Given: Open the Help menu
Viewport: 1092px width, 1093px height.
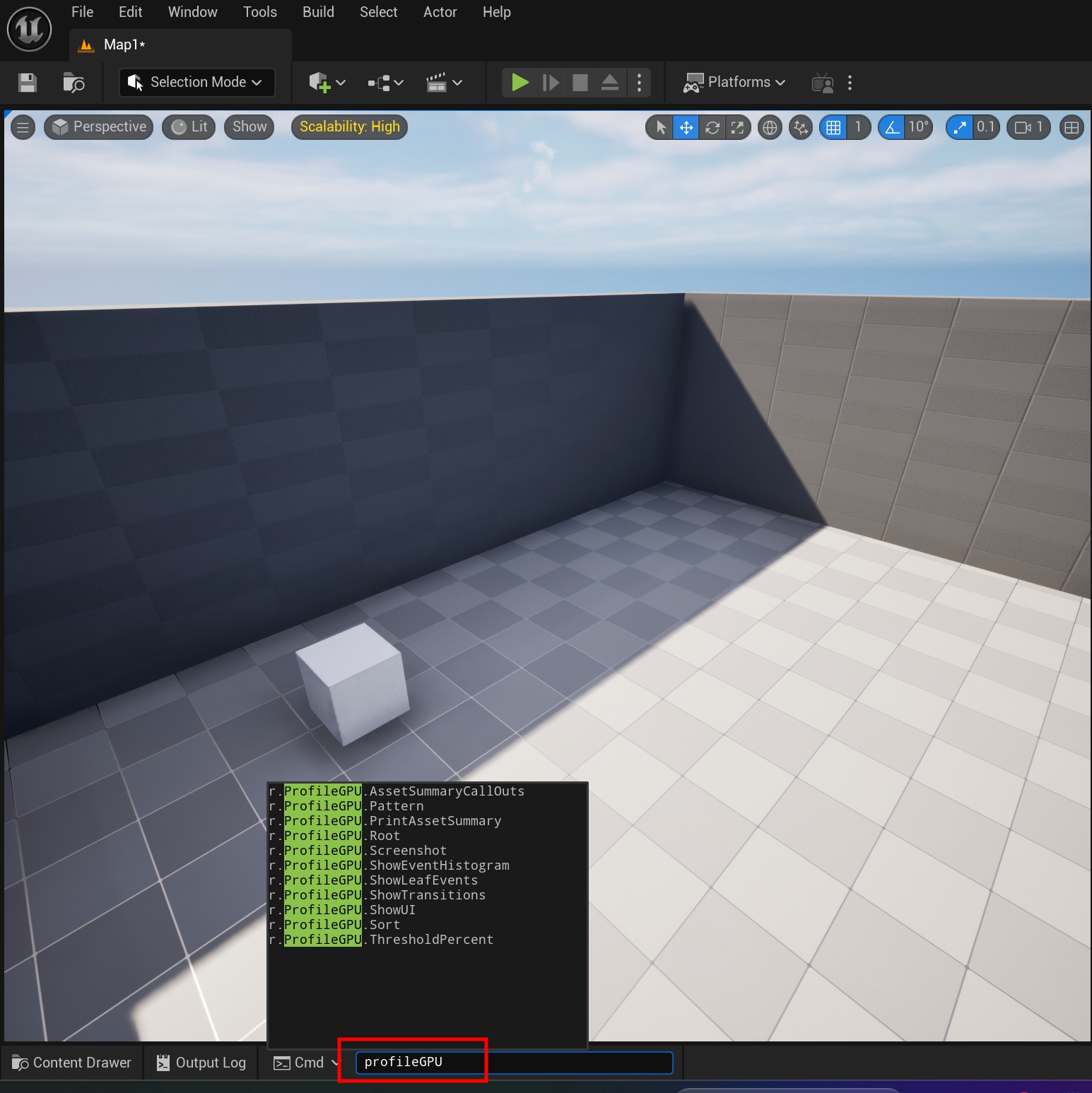Looking at the screenshot, I should pos(496,12).
